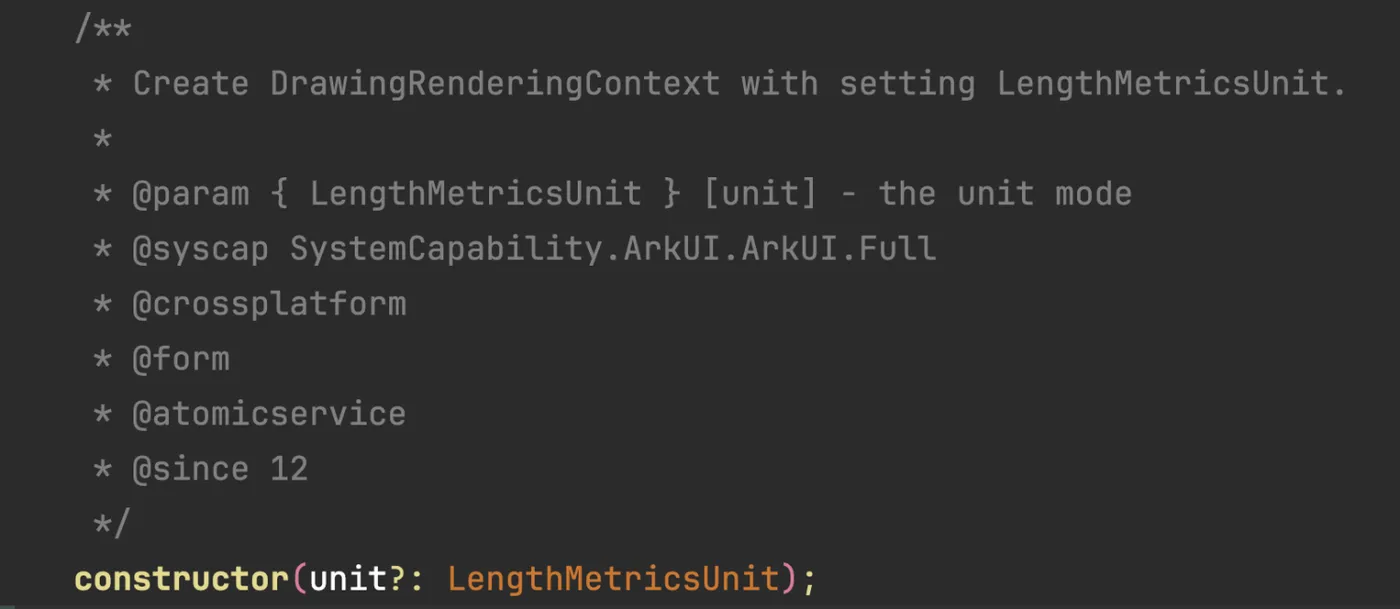The height and width of the screenshot is (609, 1400).
Task: Click the comment opening /** marker
Action: [103, 30]
